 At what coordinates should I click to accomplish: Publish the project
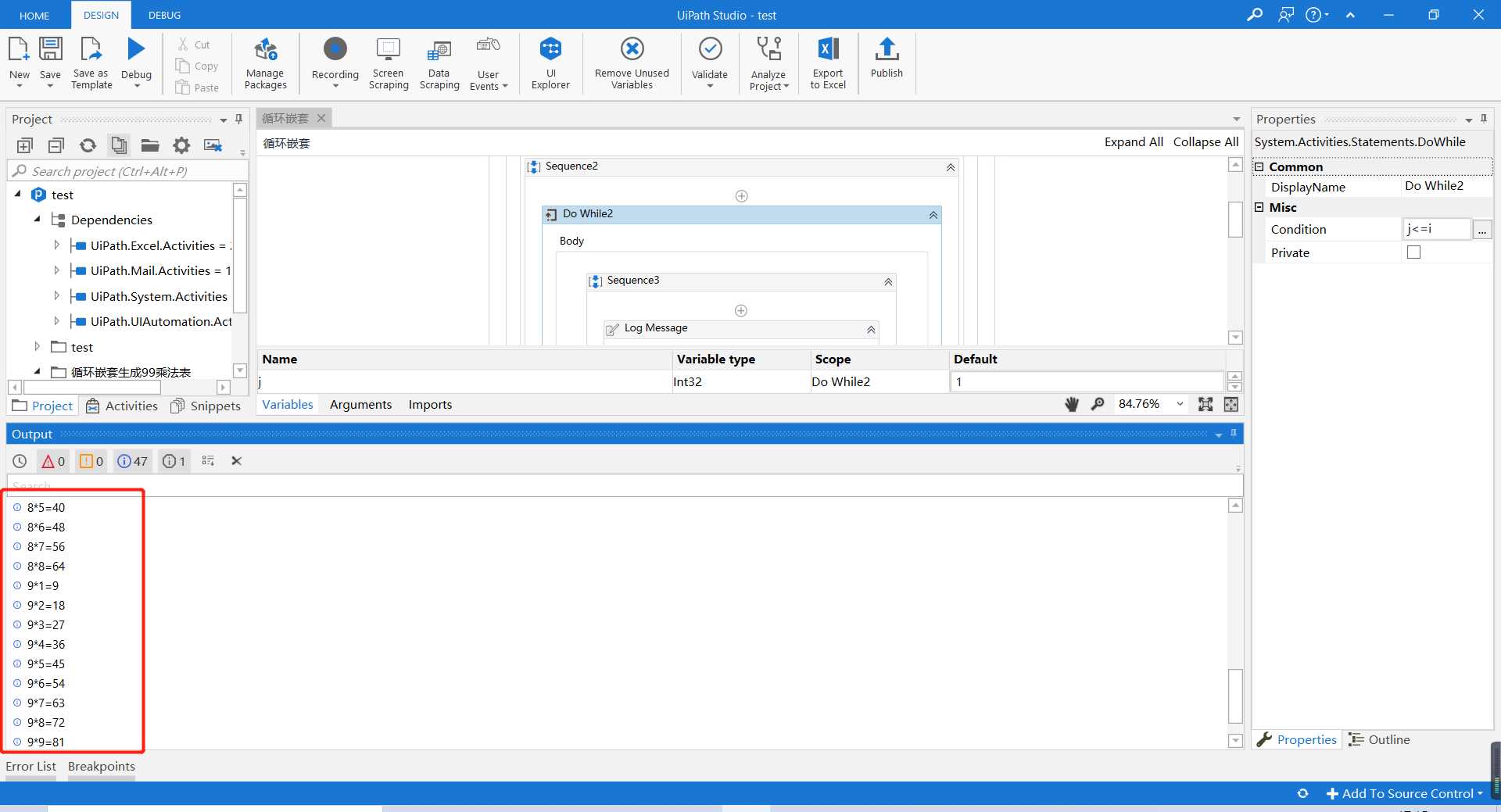[x=887, y=49]
